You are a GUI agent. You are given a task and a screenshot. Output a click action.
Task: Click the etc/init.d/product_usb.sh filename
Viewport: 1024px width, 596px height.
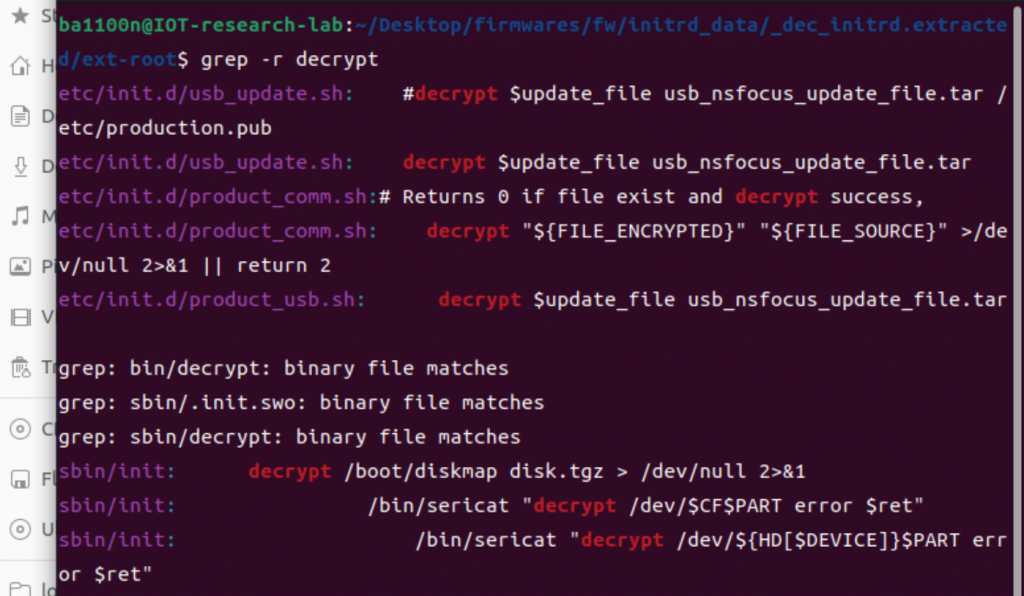tap(211, 300)
